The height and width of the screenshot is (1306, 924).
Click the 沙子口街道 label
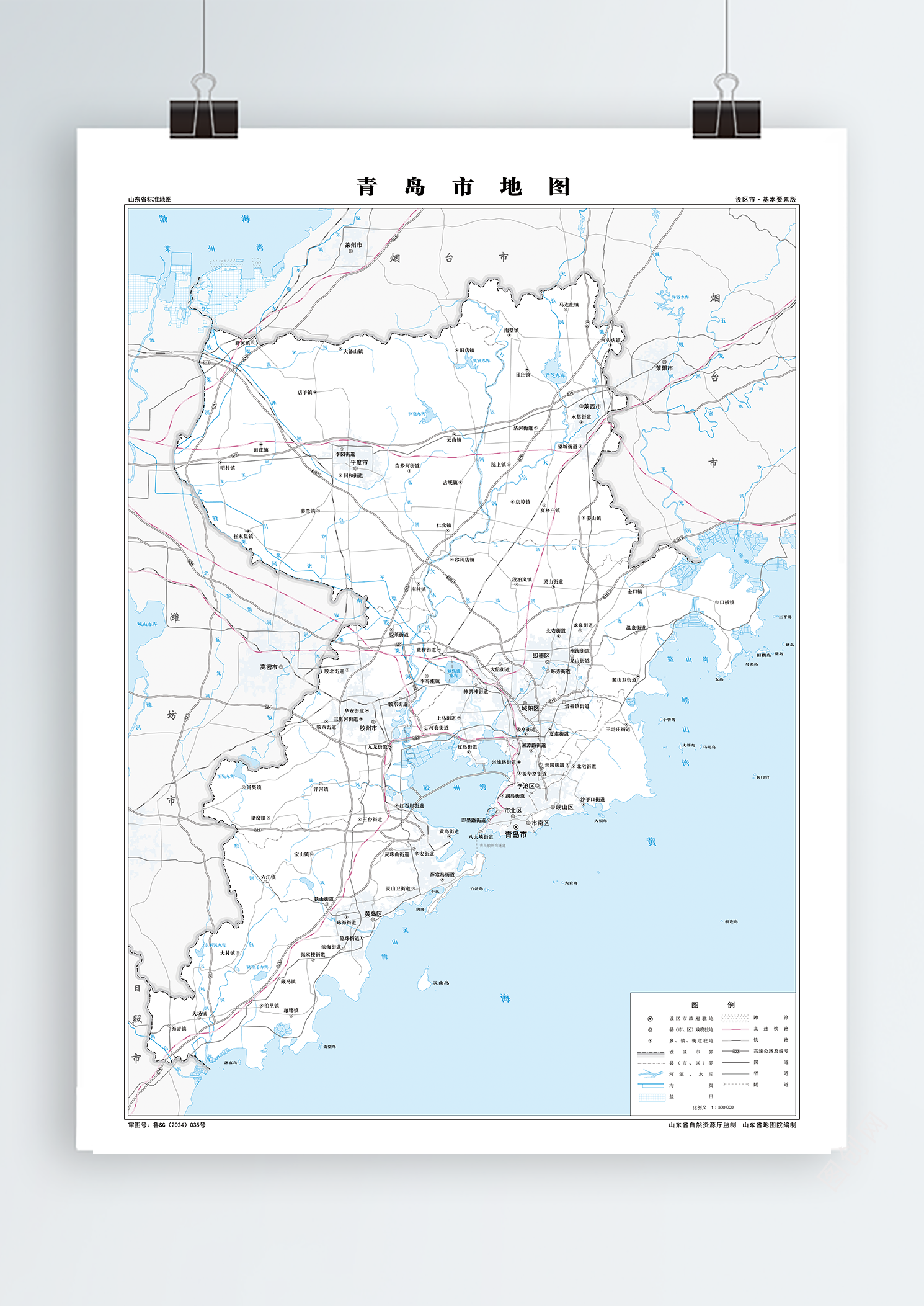[x=592, y=800]
